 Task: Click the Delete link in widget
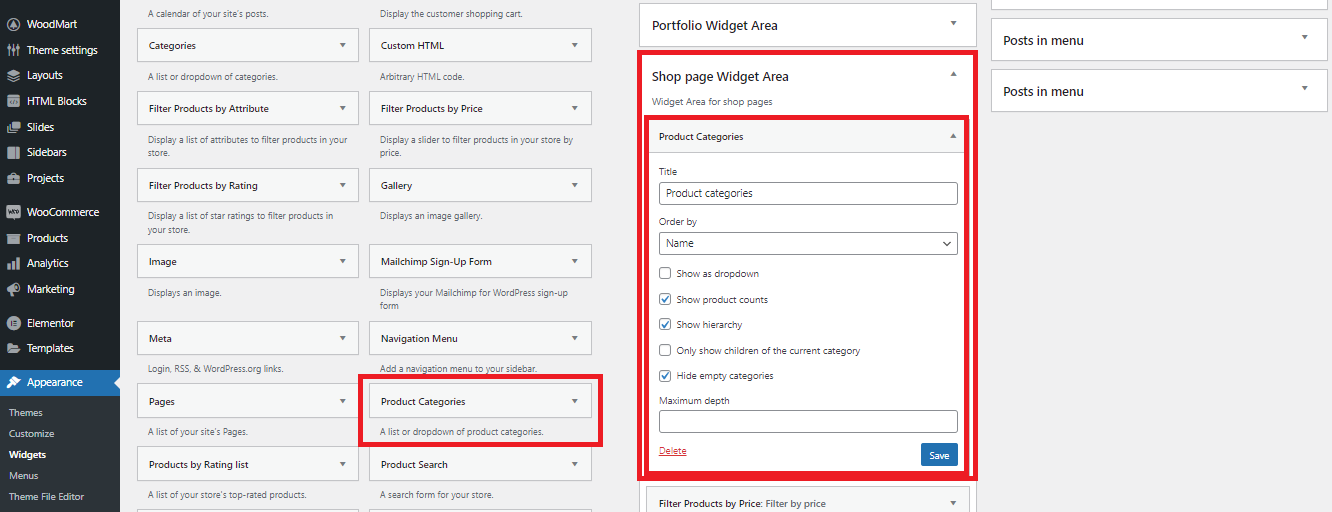tap(673, 451)
